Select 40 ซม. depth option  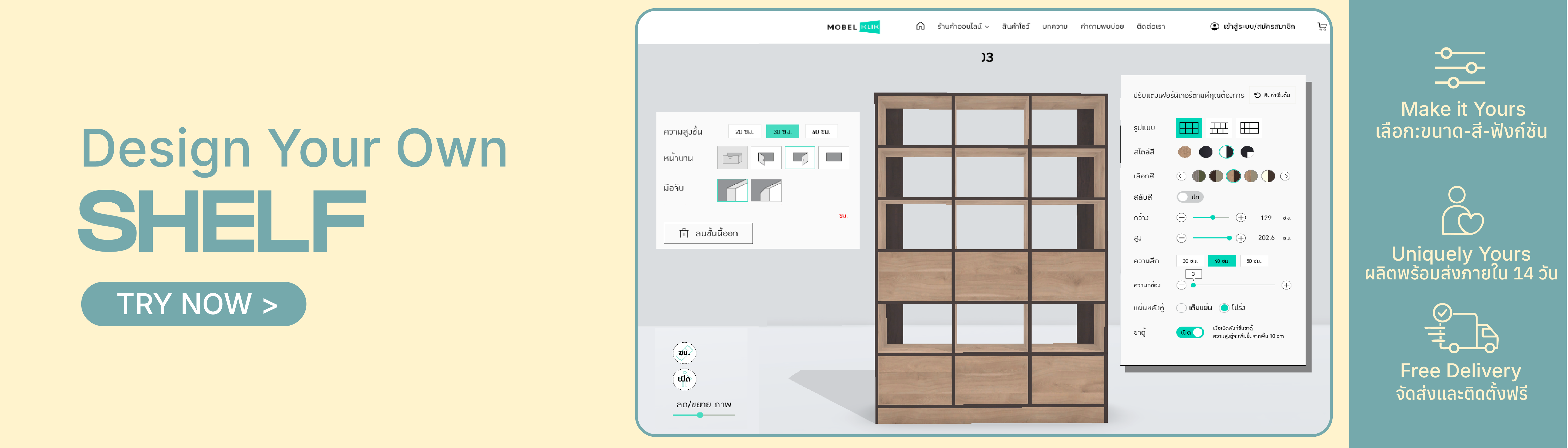[x=1222, y=261]
